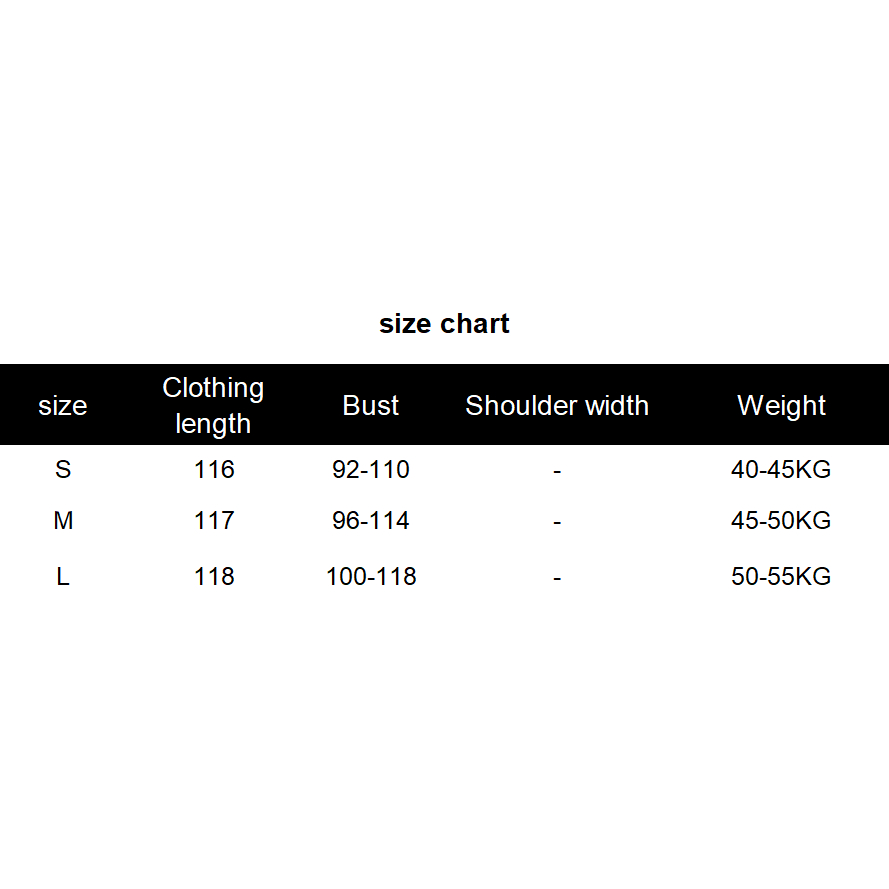Click the 45-50KG weight cell
The height and width of the screenshot is (889, 889).
coord(781,521)
